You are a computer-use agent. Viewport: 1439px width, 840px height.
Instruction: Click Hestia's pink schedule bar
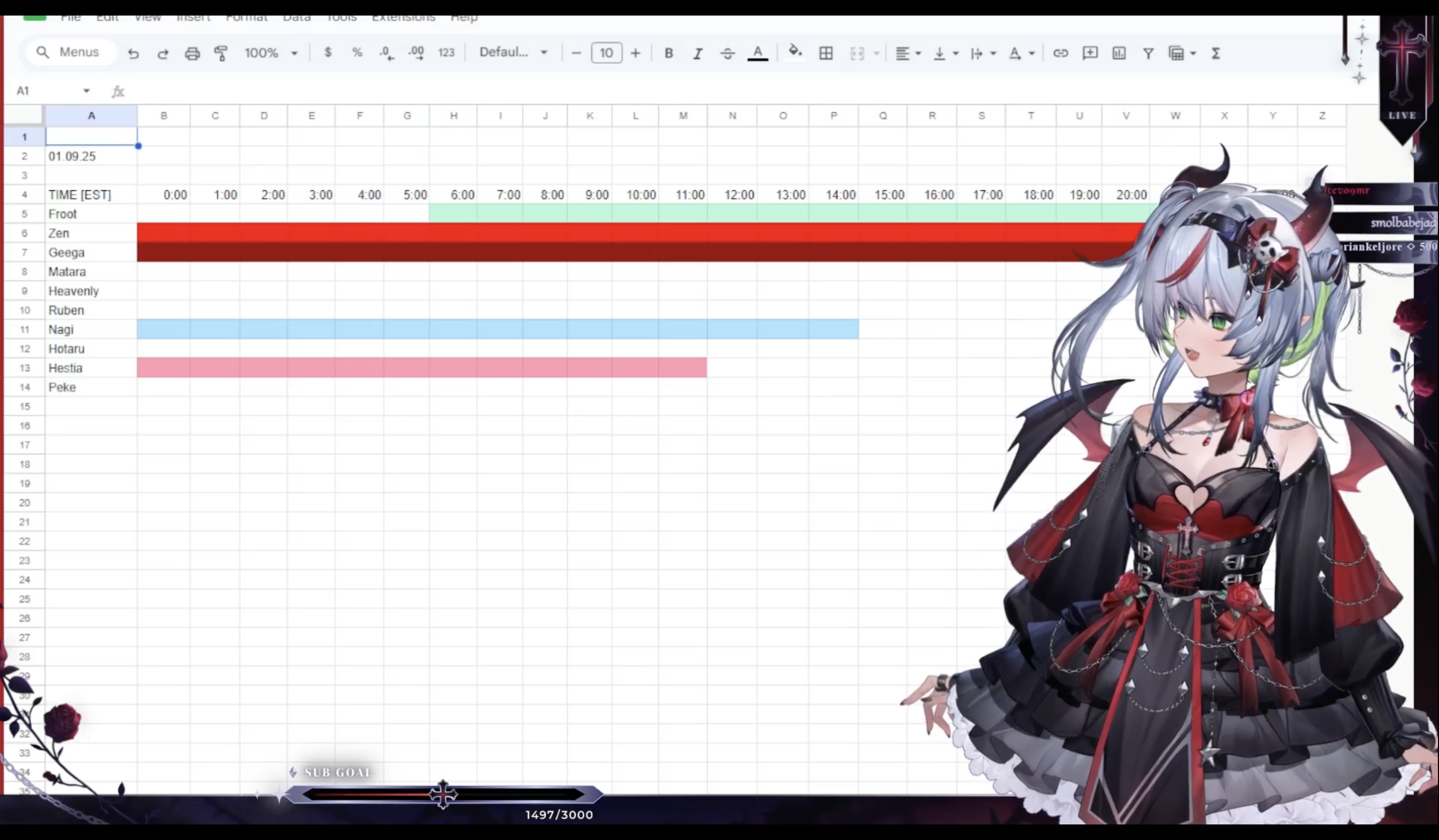point(422,368)
